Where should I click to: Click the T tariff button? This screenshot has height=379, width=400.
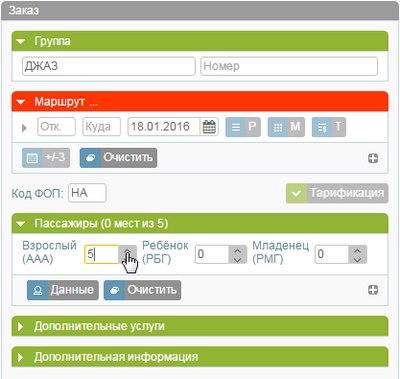tap(329, 127)
